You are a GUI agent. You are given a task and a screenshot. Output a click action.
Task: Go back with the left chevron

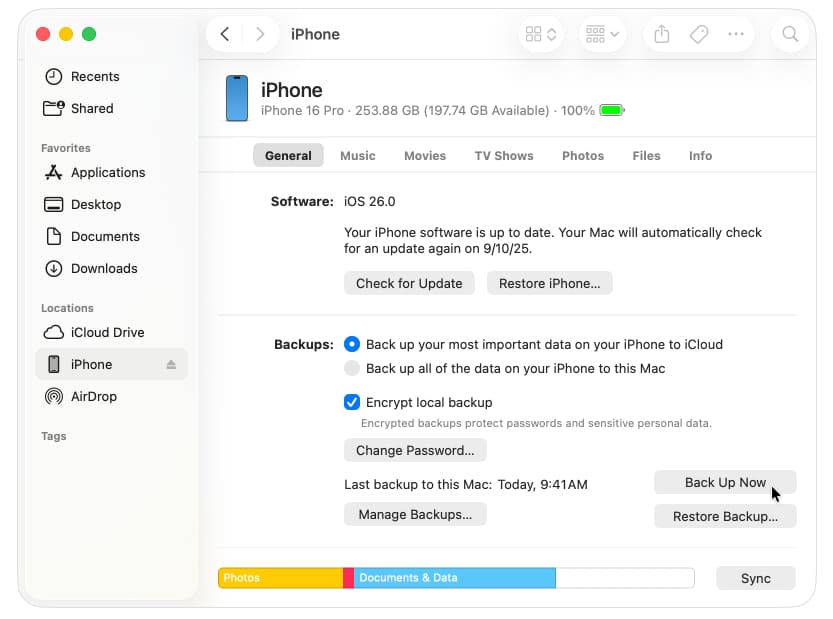pos(225,35)
